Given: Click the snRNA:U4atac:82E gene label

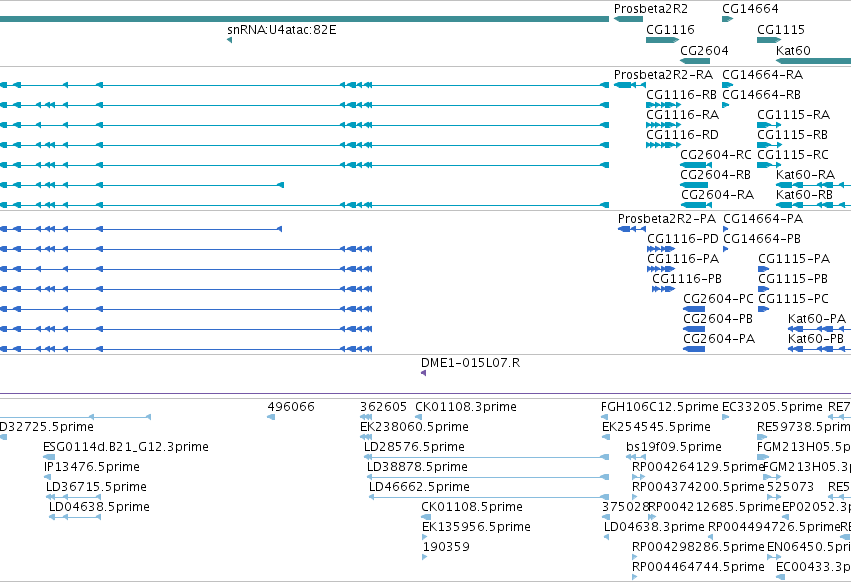Looking at the screenshot, I should tap(282, 29).
